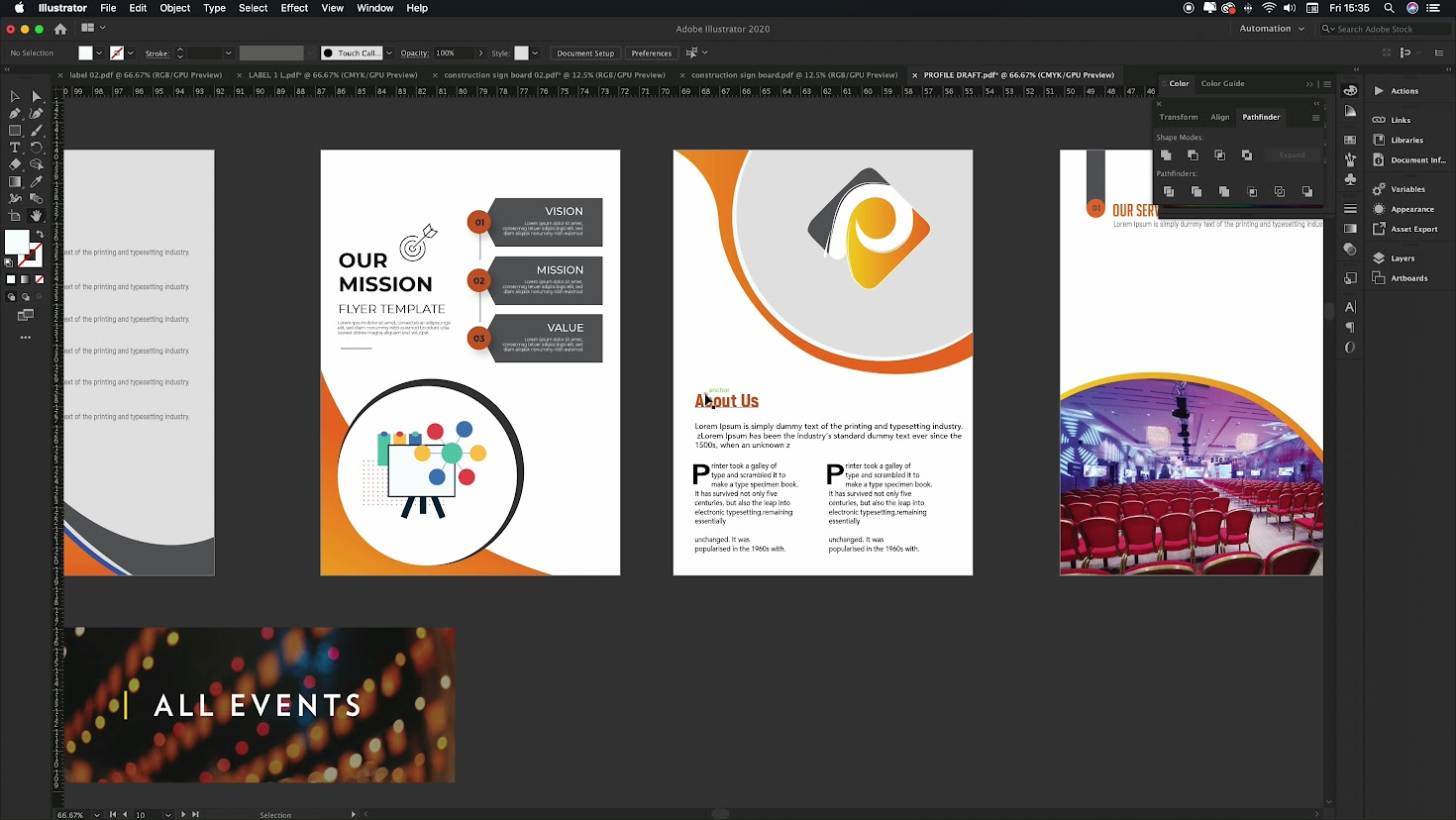Viewport: 1456px width, 820px height.
Task: Click the large Fill color swatch
Action: coord(17,242)
